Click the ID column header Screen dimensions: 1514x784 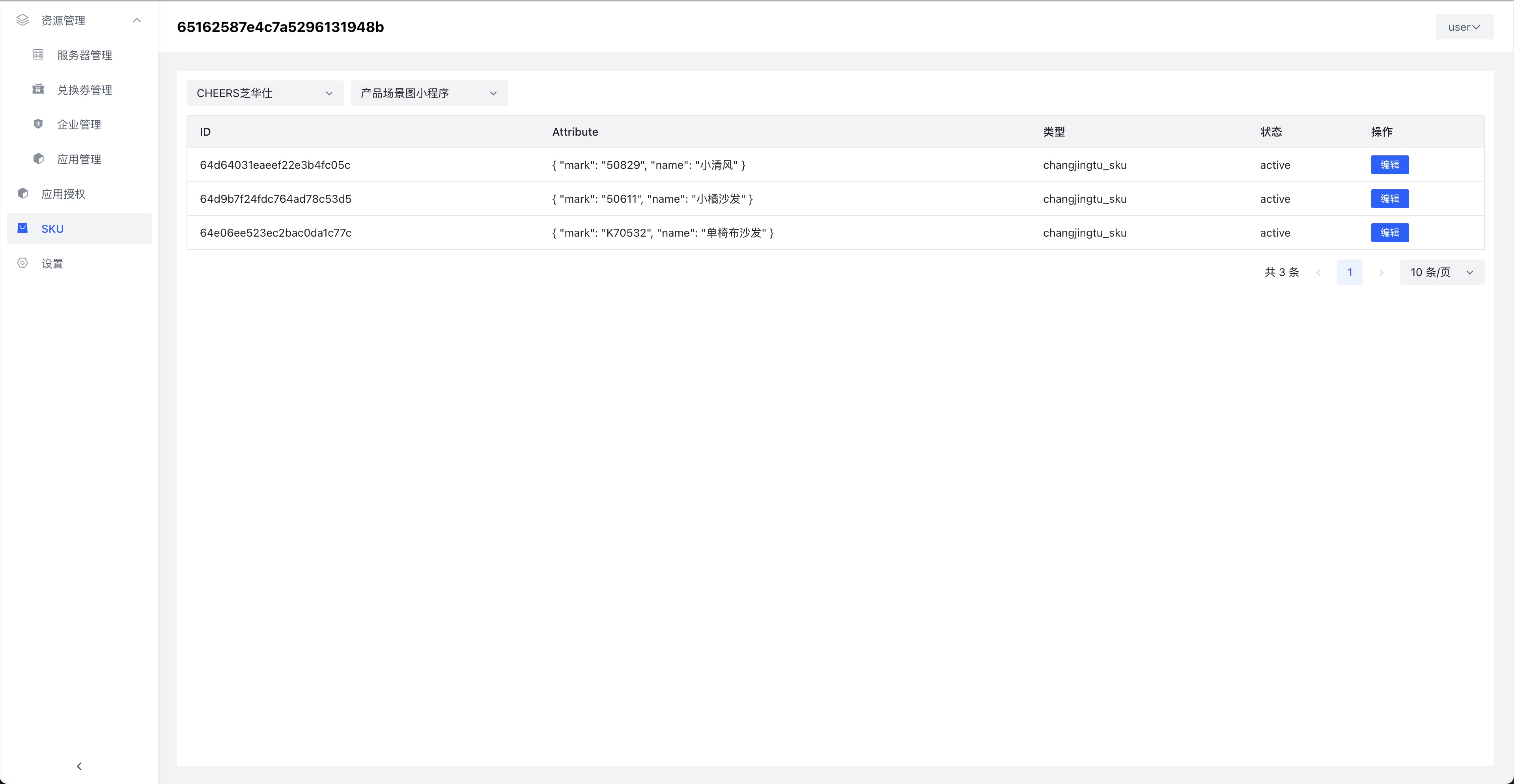pyautogui.click(x=205, y=132)
